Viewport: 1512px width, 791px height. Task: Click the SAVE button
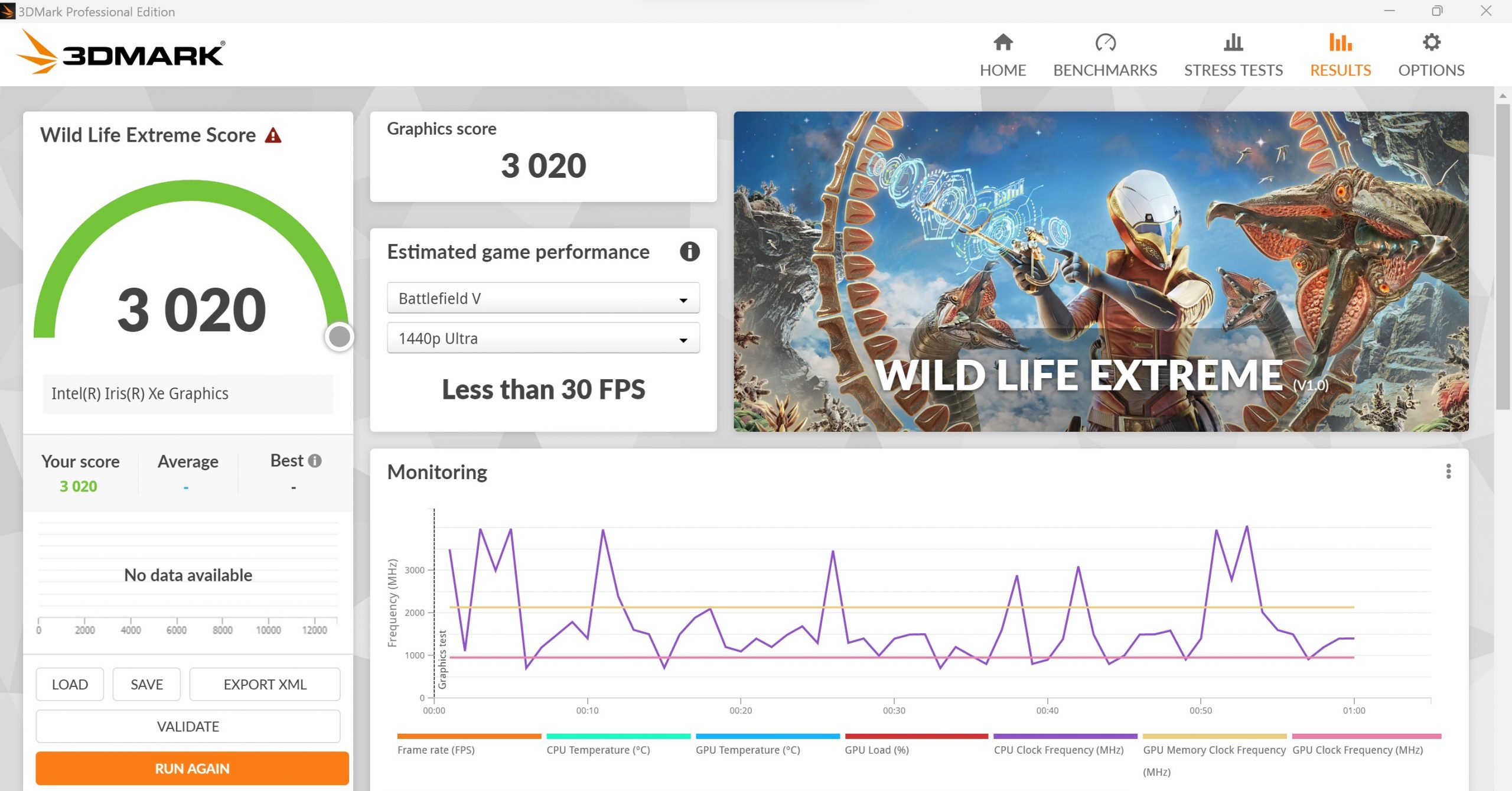click(146, 684)
